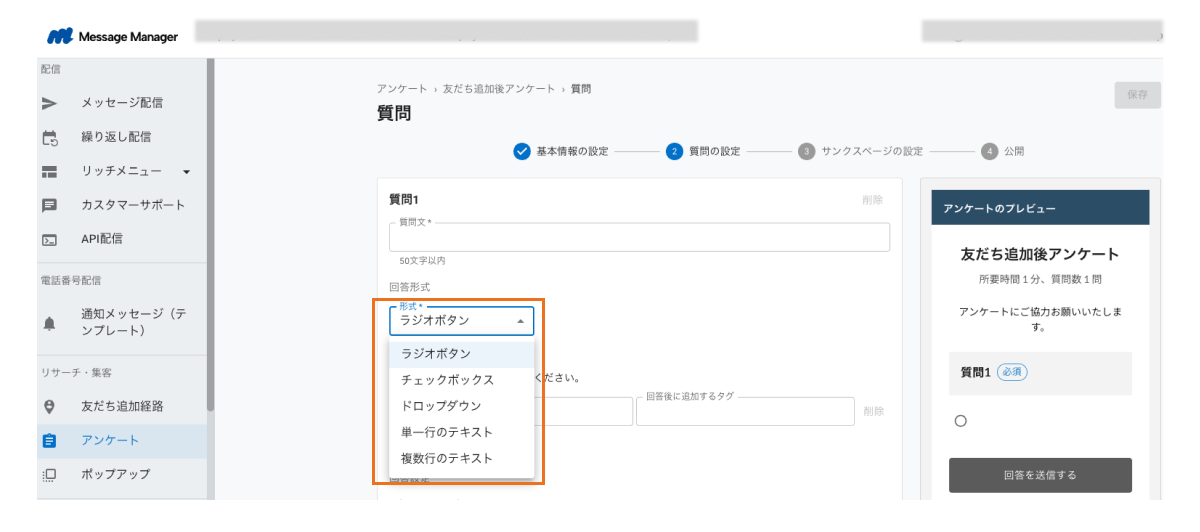Click the sidebar scrollbar

coord(210,235)
